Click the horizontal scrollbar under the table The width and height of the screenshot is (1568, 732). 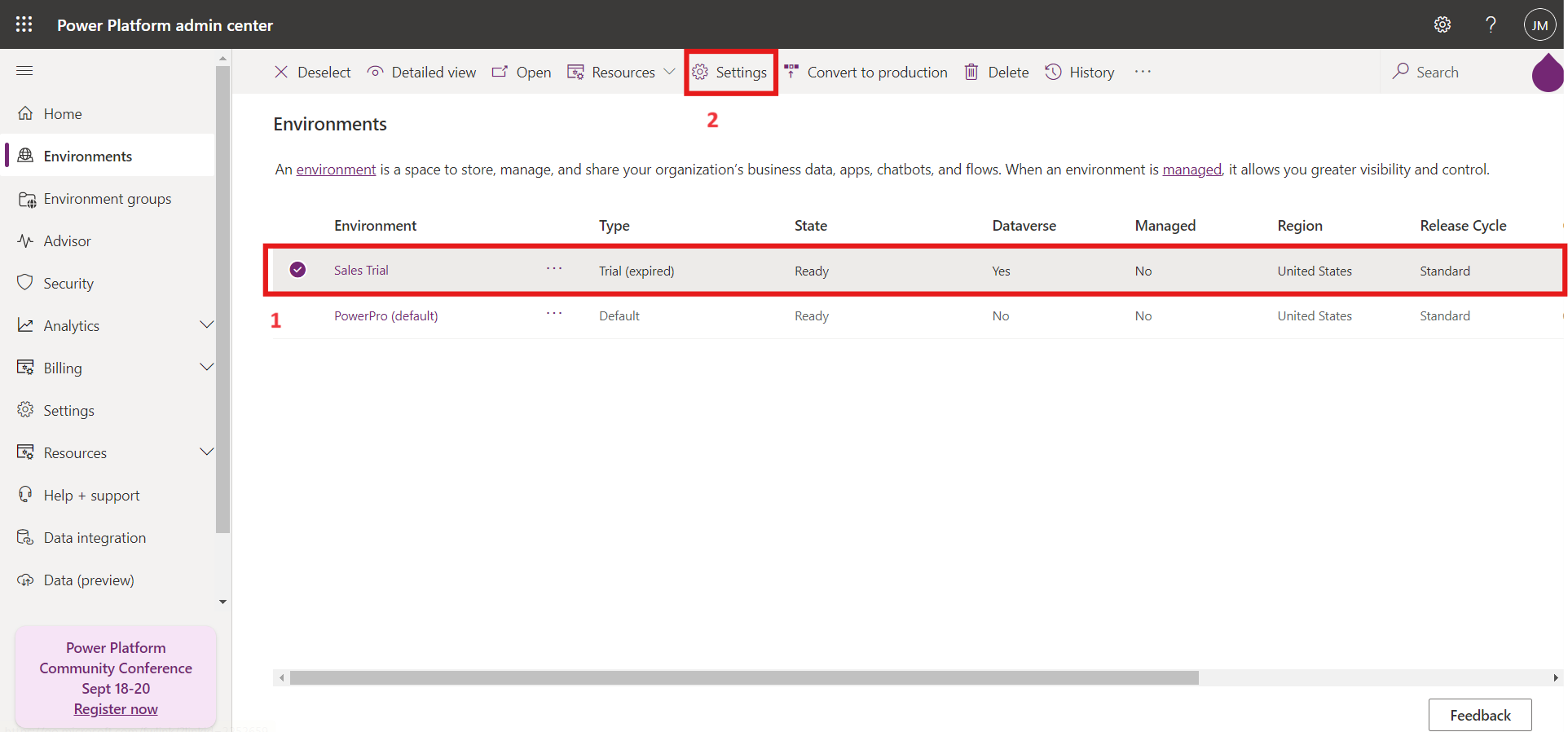coord(743,677)
